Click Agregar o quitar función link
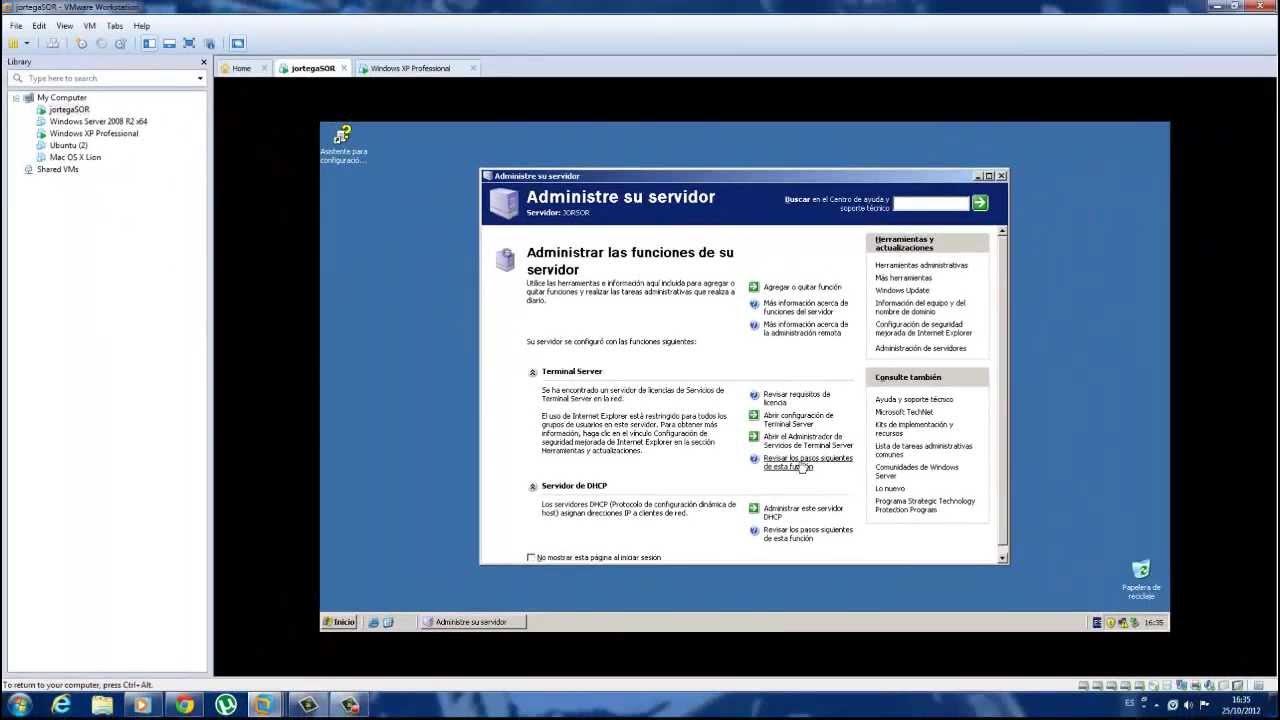This screenshot has height=720, width=1280. (802, 287)
